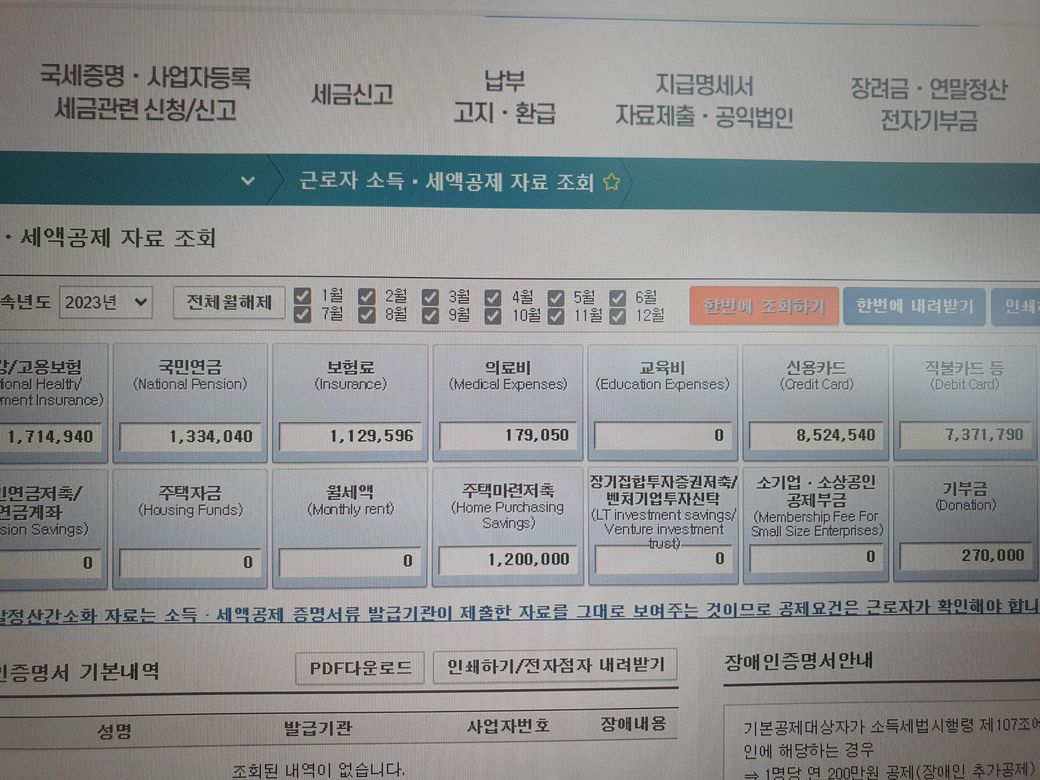Expand the breadcrumb chevron dropdown
Image resolution: width=1040 pixels, height=780 pixels.
[x=249, y=181]
